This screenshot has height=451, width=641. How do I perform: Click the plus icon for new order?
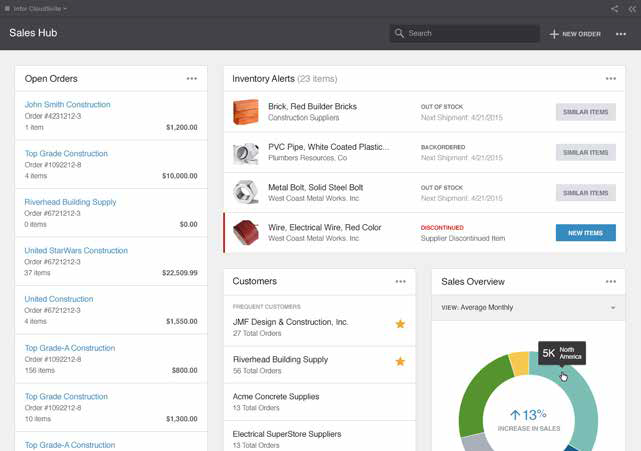tap(554, 34)
